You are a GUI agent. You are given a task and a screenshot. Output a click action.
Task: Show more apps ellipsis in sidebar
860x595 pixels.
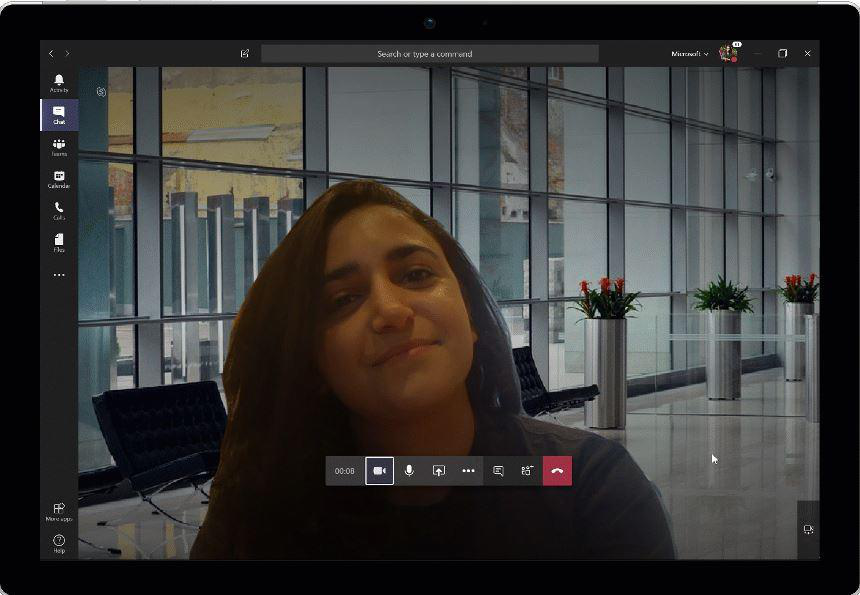pos(59,275)
